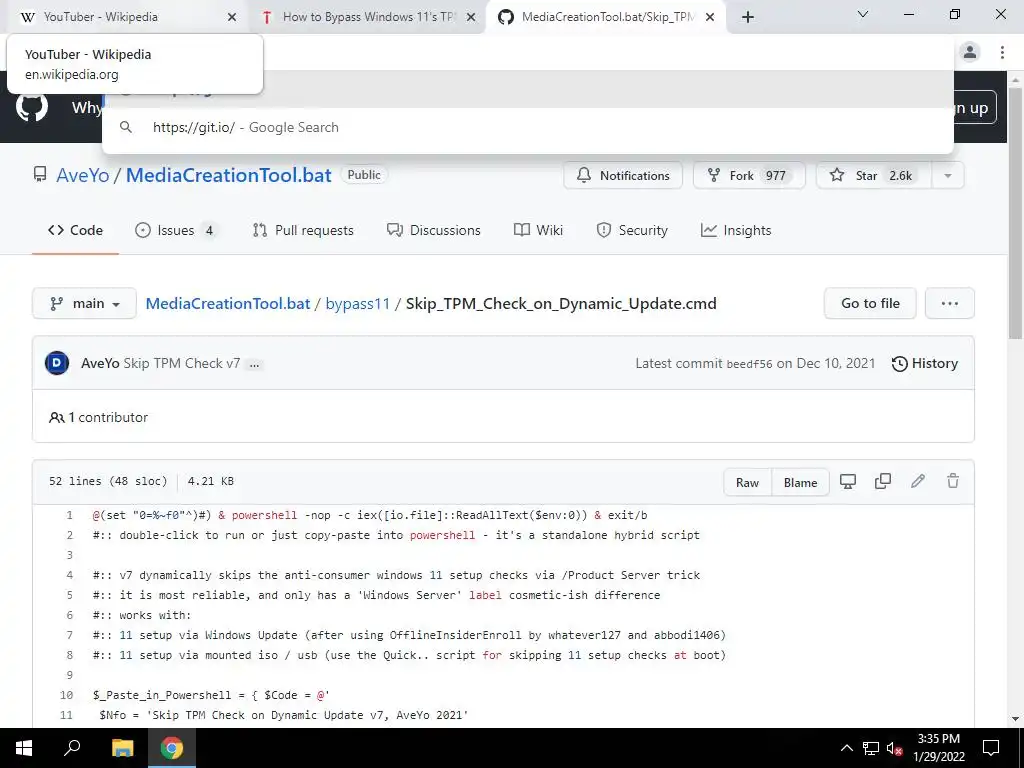1024x768 pixels.
Task: View Raw file contents
Action: click(x=747, y=483)
